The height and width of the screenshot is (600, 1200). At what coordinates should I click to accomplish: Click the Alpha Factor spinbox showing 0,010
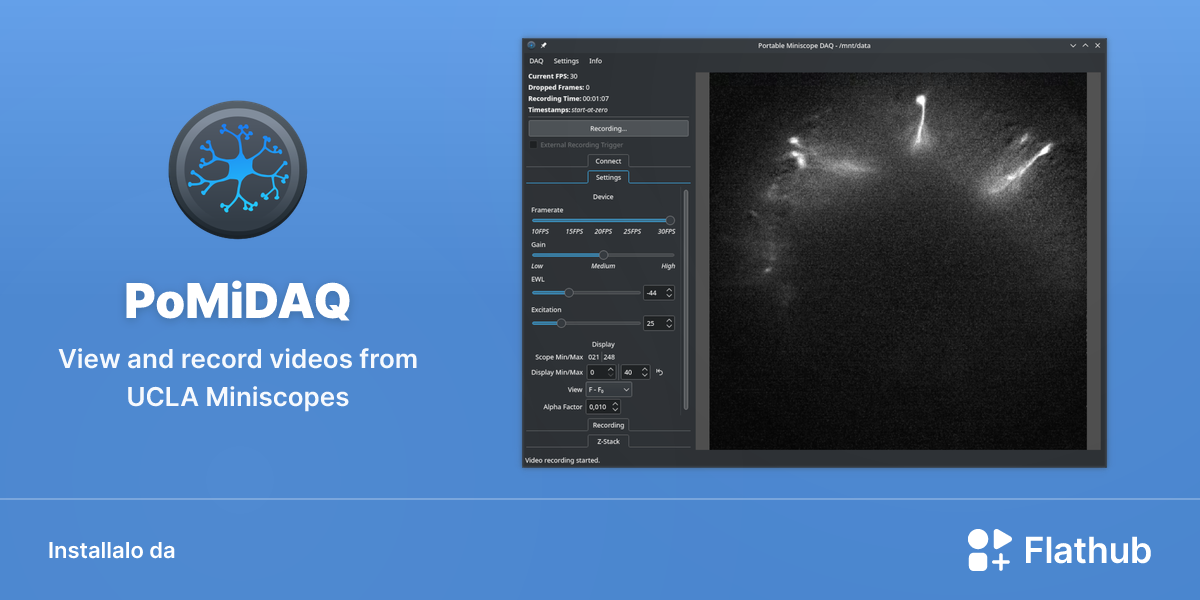point(604,407)
